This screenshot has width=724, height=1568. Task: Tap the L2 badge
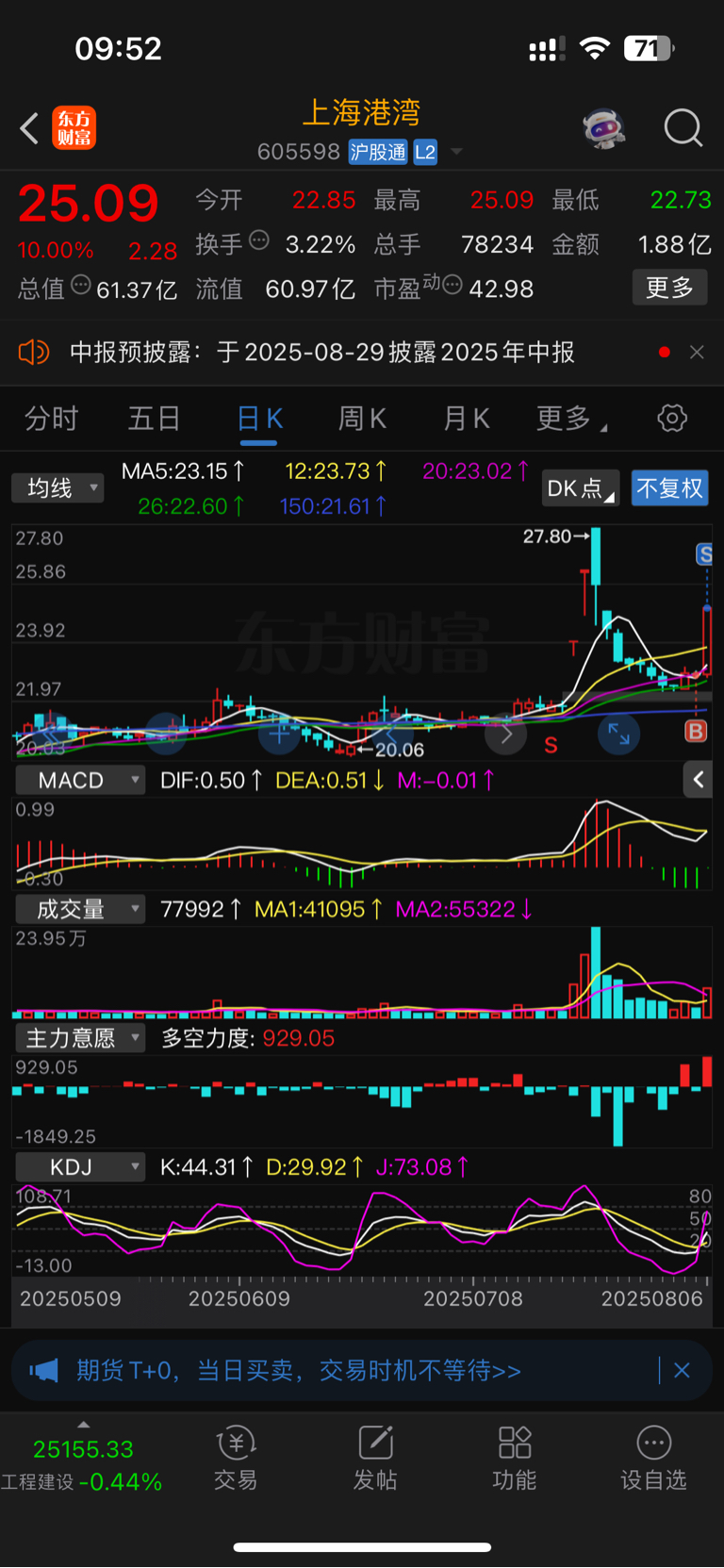pos(425,152)
